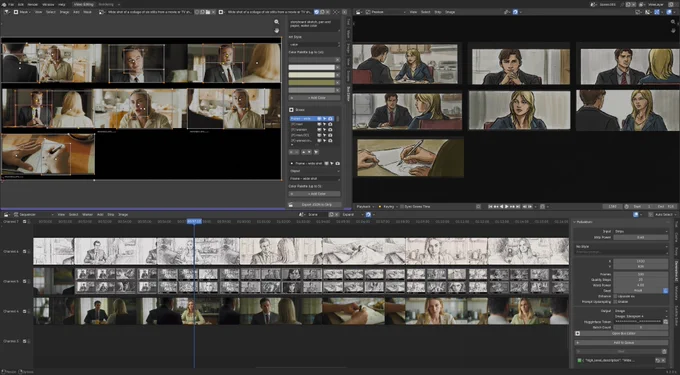Screen dimensions: 680x375
Task: Click the folder icon after the first image name
Action: point(208,12)
